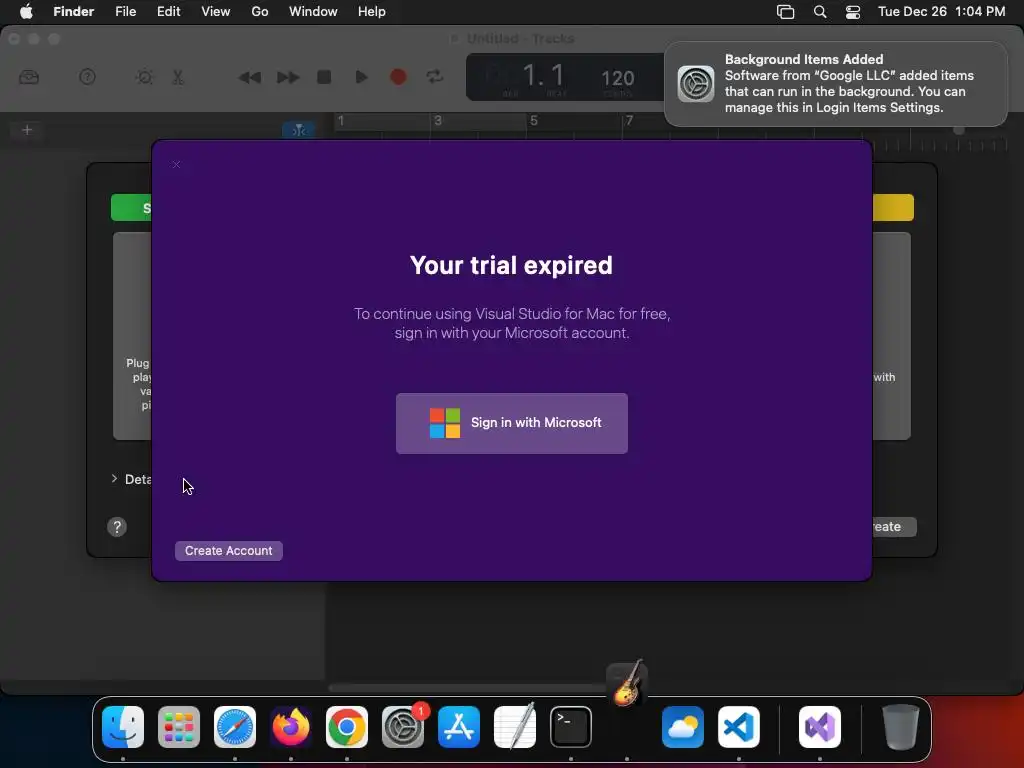Image resolution: width=1024 pixels, height=768 pixels.
Task: Click GarageBand guitar icon in Dock
Action: tap(627, 684)
